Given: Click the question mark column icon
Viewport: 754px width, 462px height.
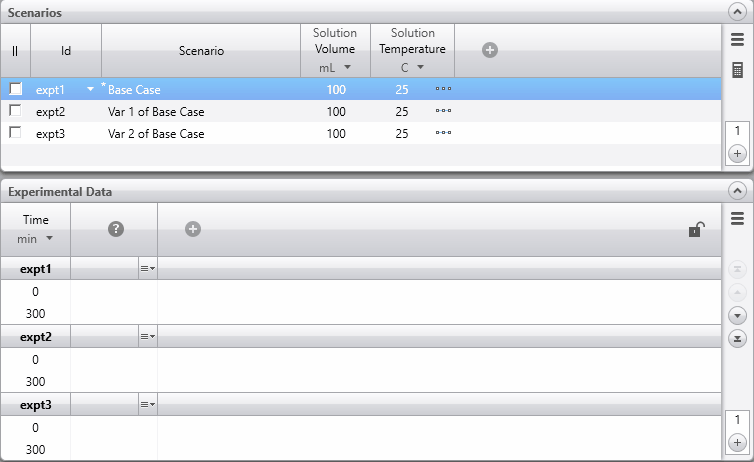Looking at the screenshot, I should 115,229.
